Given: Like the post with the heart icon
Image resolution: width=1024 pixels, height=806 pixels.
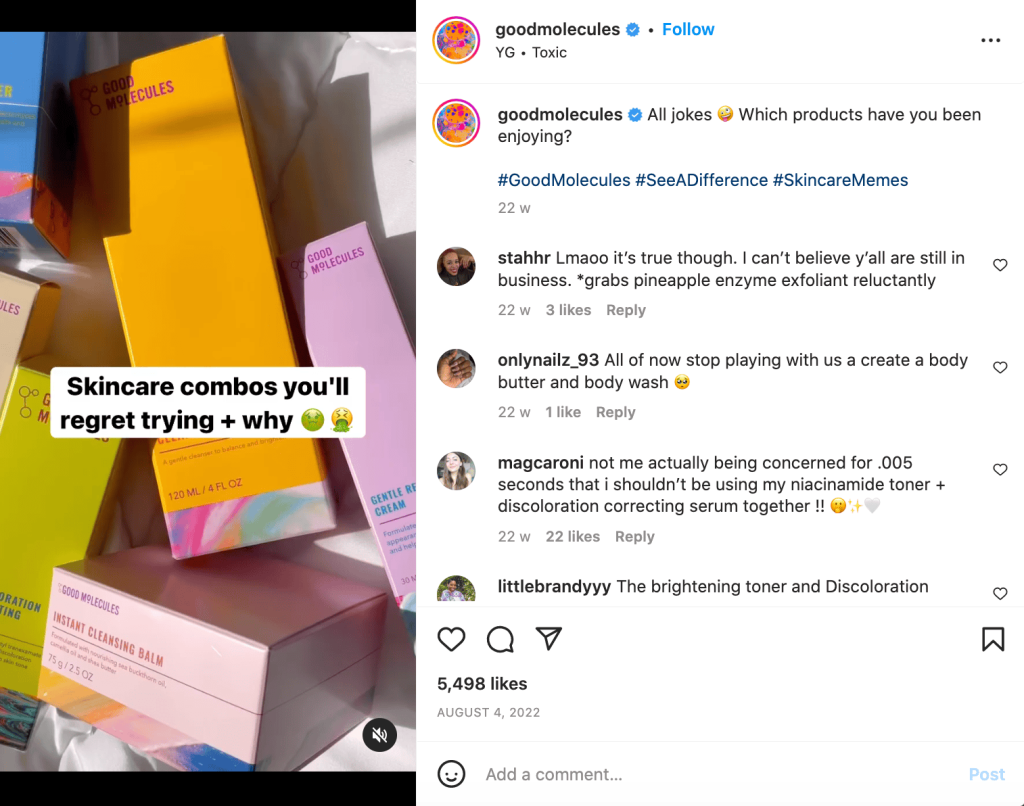Looking at the screenshot, I should point(452,639).
